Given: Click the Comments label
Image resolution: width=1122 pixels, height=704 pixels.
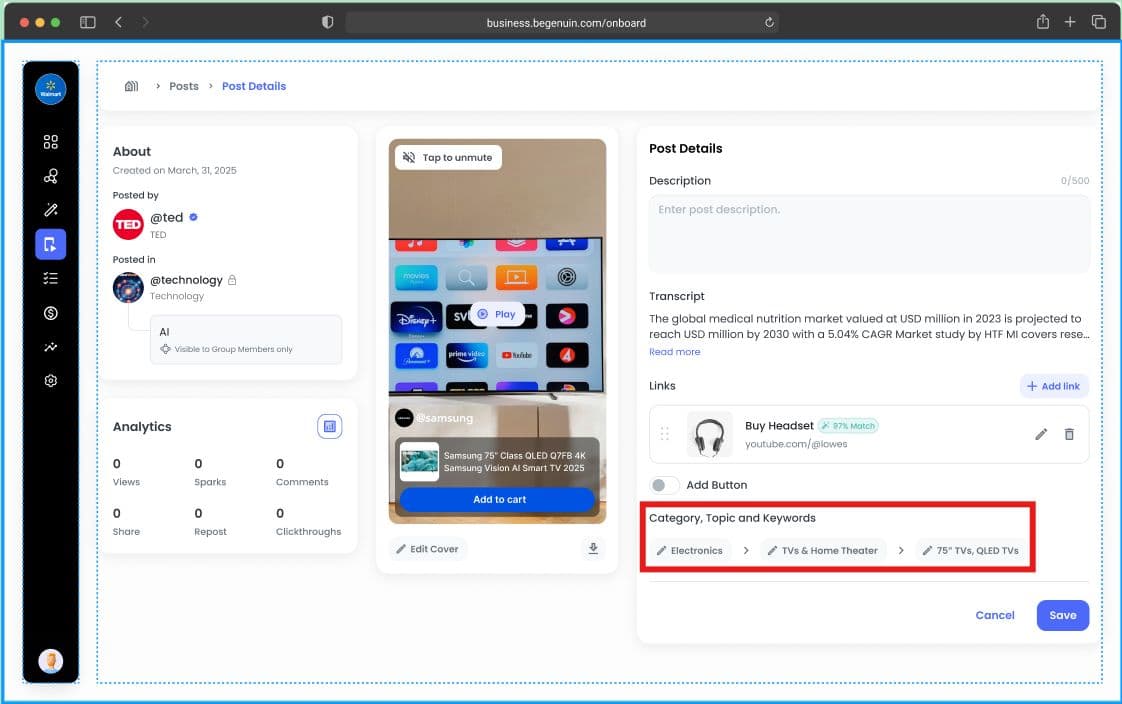Looking at the screenshot, I should pyautogui.click(x=302, y=482).
